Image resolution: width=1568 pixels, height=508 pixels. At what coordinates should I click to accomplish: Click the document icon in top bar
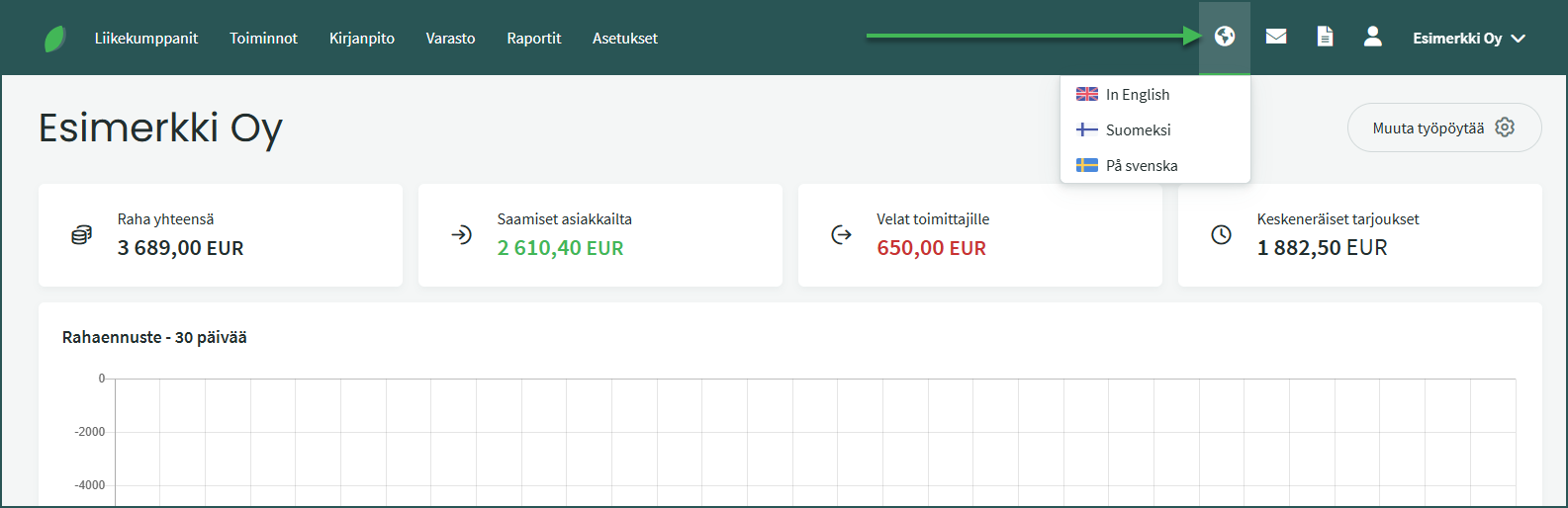point(1325,37)
